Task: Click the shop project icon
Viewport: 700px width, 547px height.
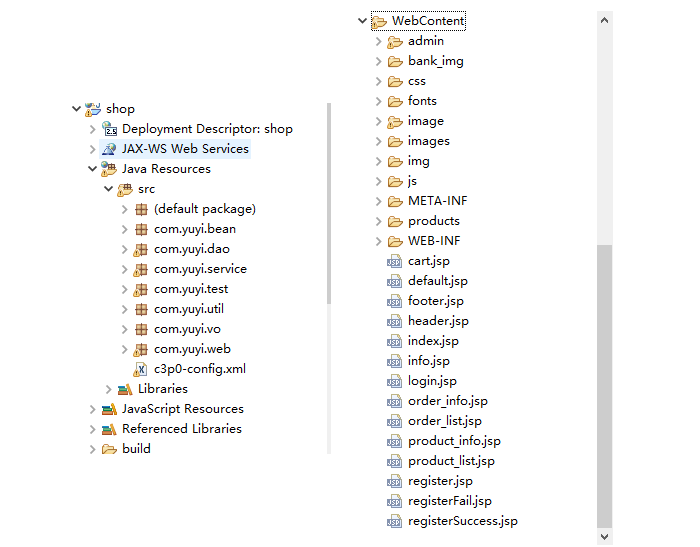Action: click(x=93, y=109)
